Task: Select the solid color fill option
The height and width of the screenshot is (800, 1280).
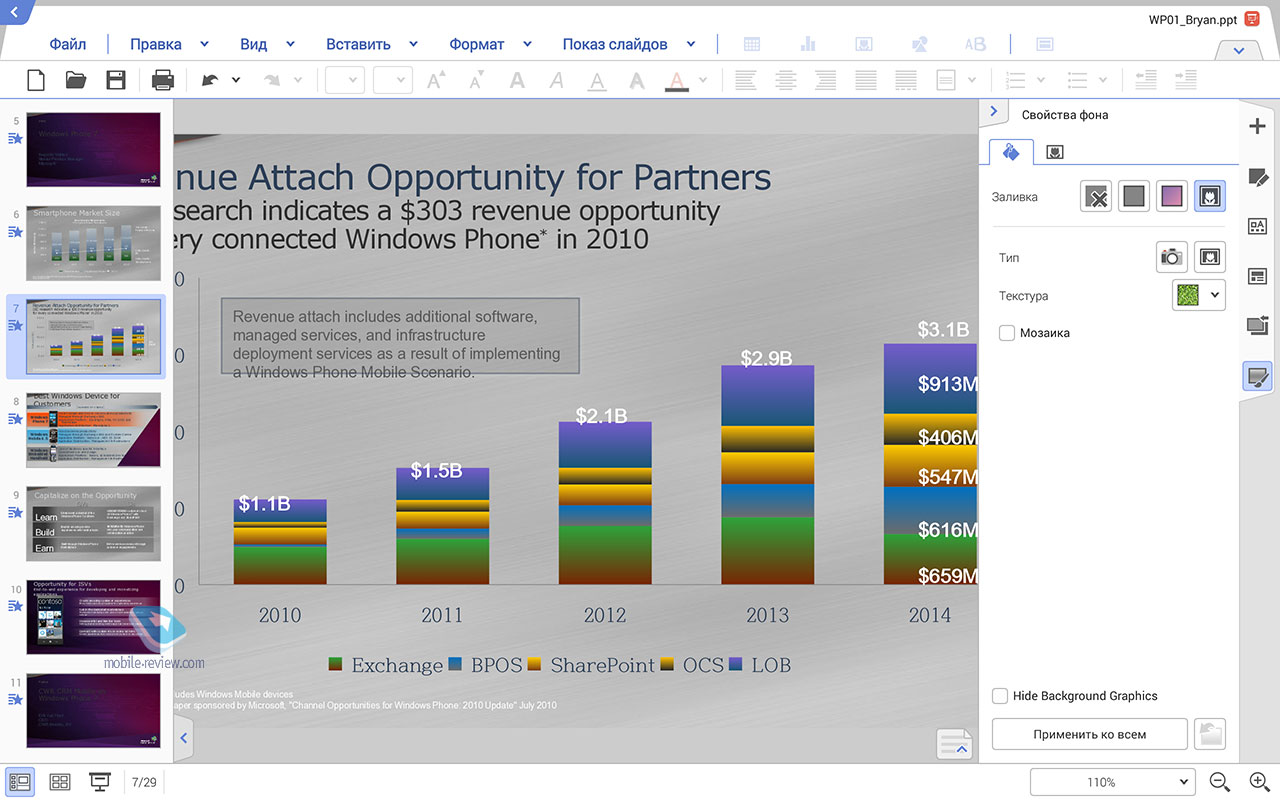Action: pyautogui.click(x=1134, y=196)
